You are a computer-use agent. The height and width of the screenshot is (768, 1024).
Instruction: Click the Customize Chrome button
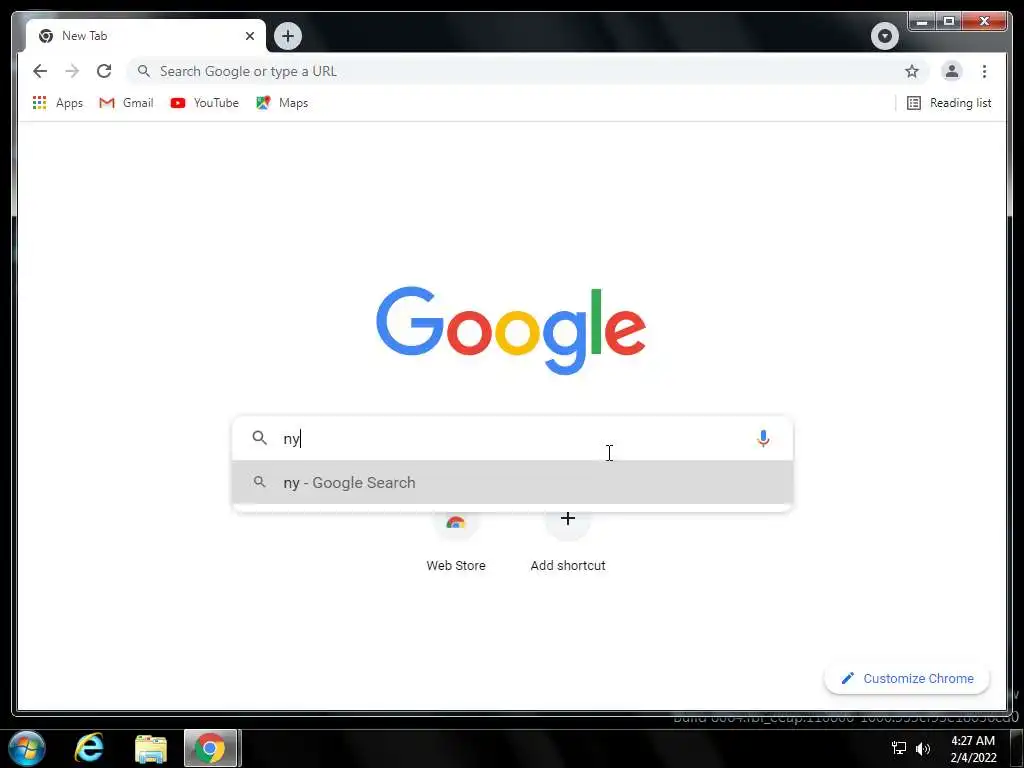point(907,679)
